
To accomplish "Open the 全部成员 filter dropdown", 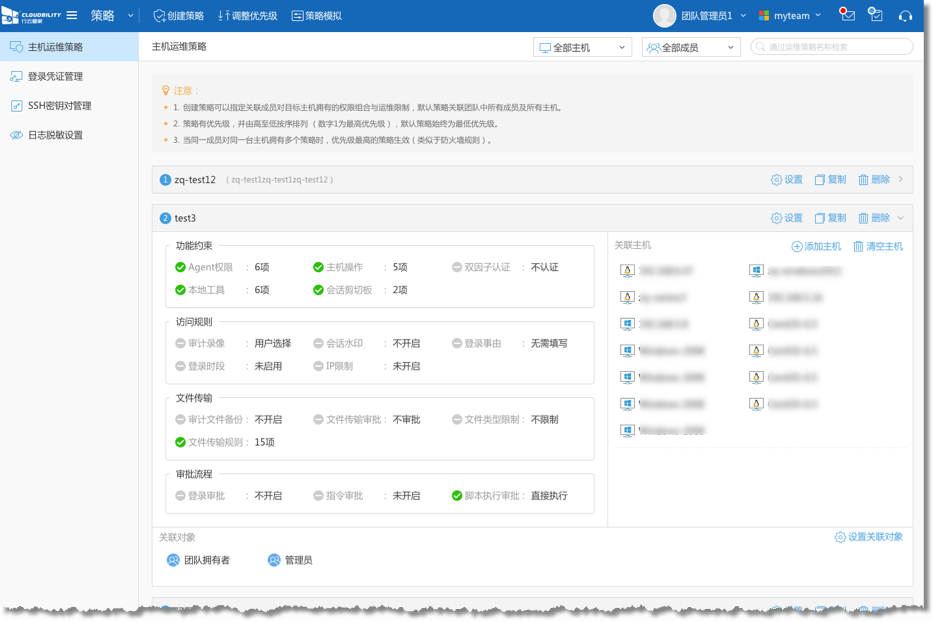I will coord(691,47).
